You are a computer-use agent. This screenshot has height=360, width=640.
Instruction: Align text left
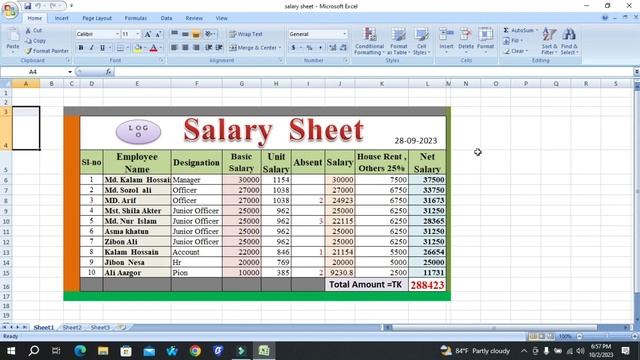click(174, 48)
